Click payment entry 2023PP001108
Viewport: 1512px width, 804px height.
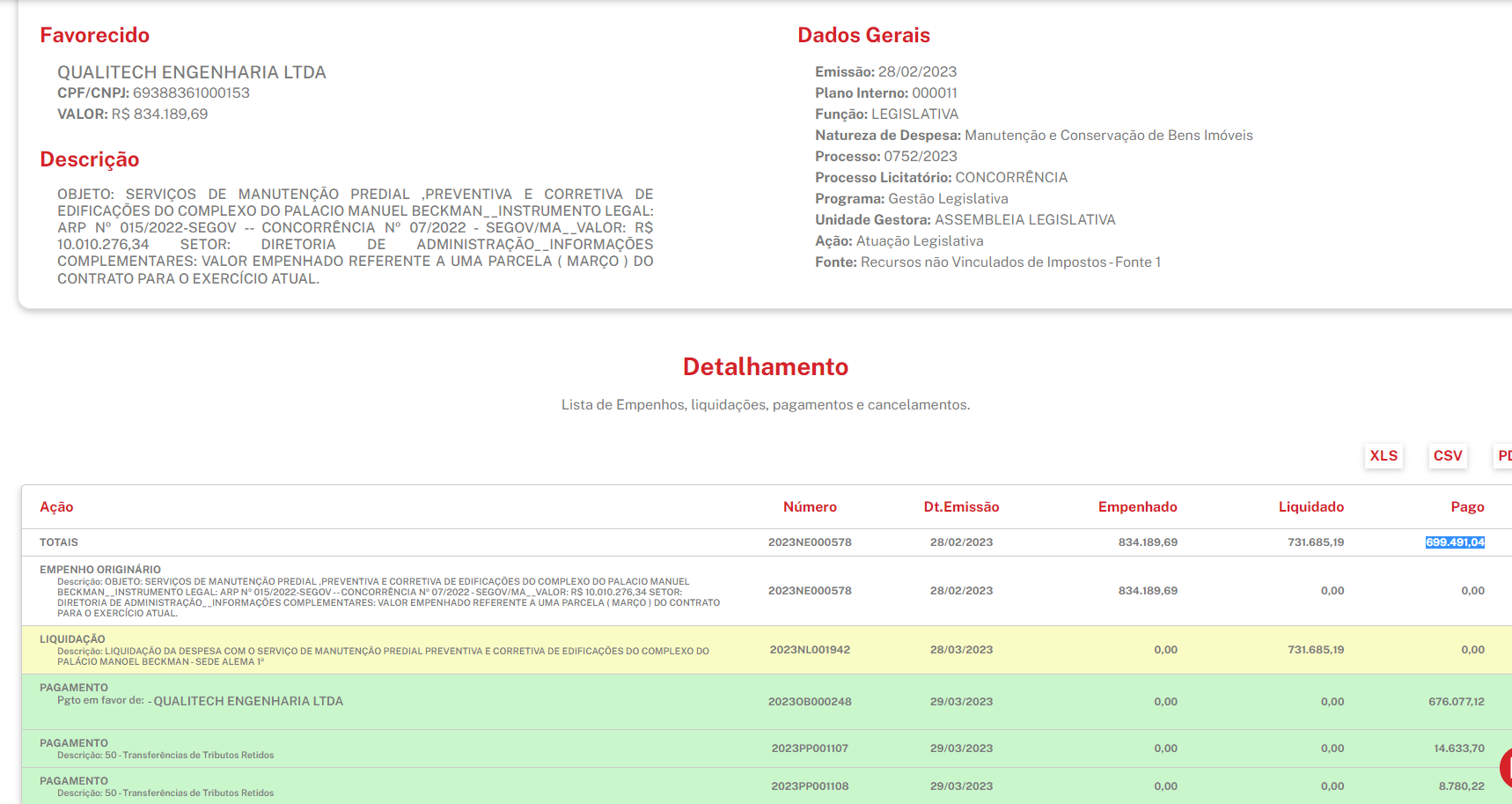[810, 786]
